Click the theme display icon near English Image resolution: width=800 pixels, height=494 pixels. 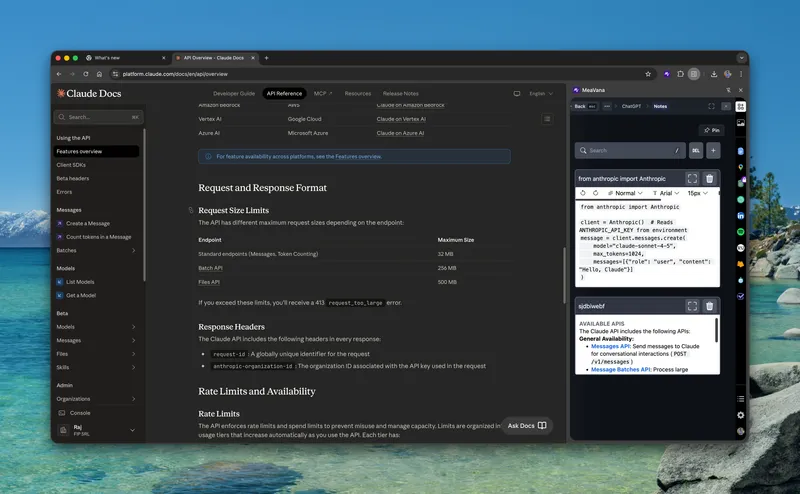click(x=517, y=93)
